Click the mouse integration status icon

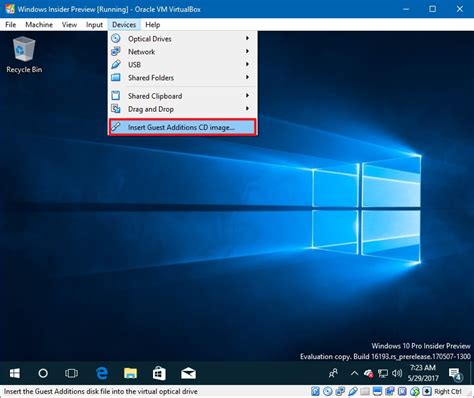coord(414,391)
